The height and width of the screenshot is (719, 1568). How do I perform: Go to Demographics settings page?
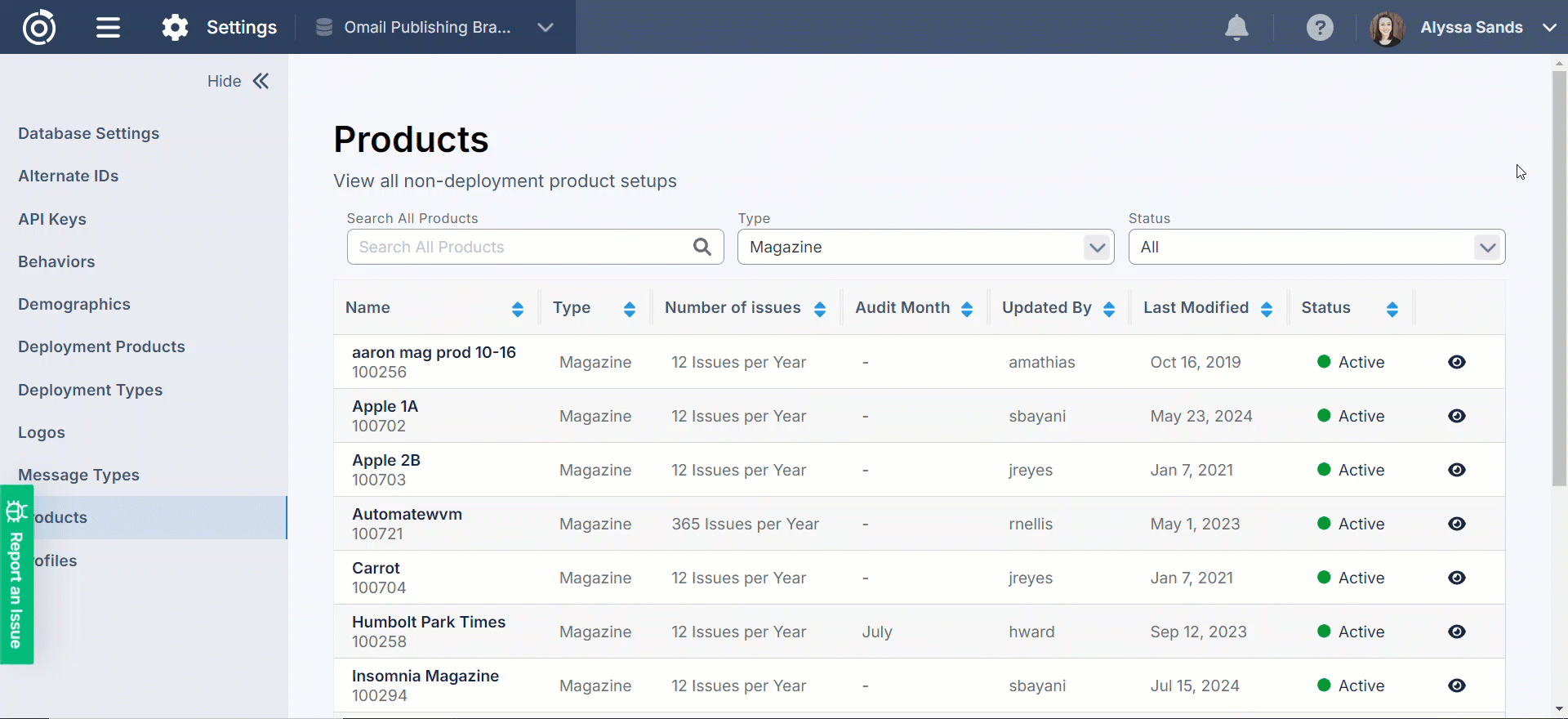pos(74,304)
